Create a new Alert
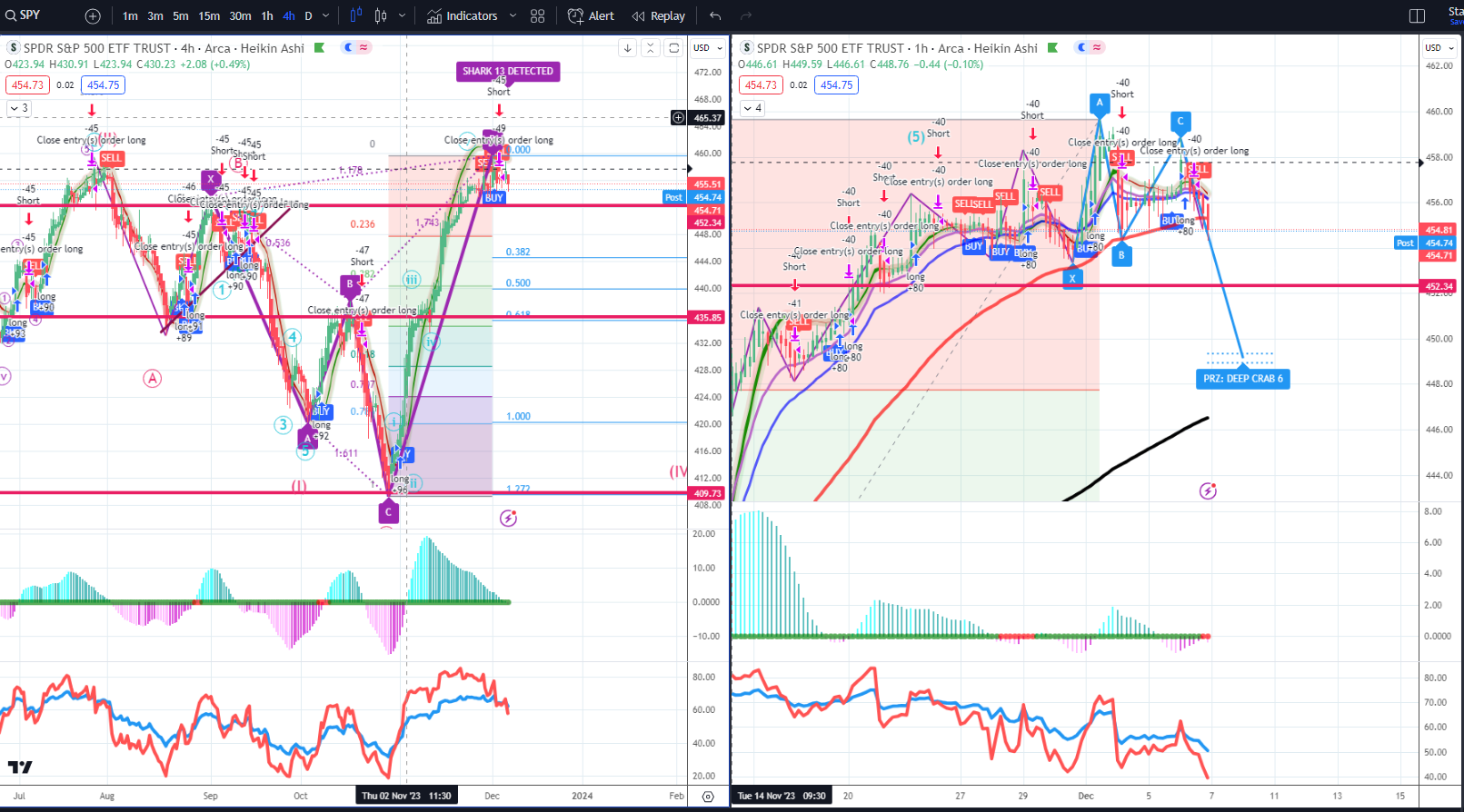This screenshot has height=812, width=1464. pyautogui.click(x=591, y=15)
